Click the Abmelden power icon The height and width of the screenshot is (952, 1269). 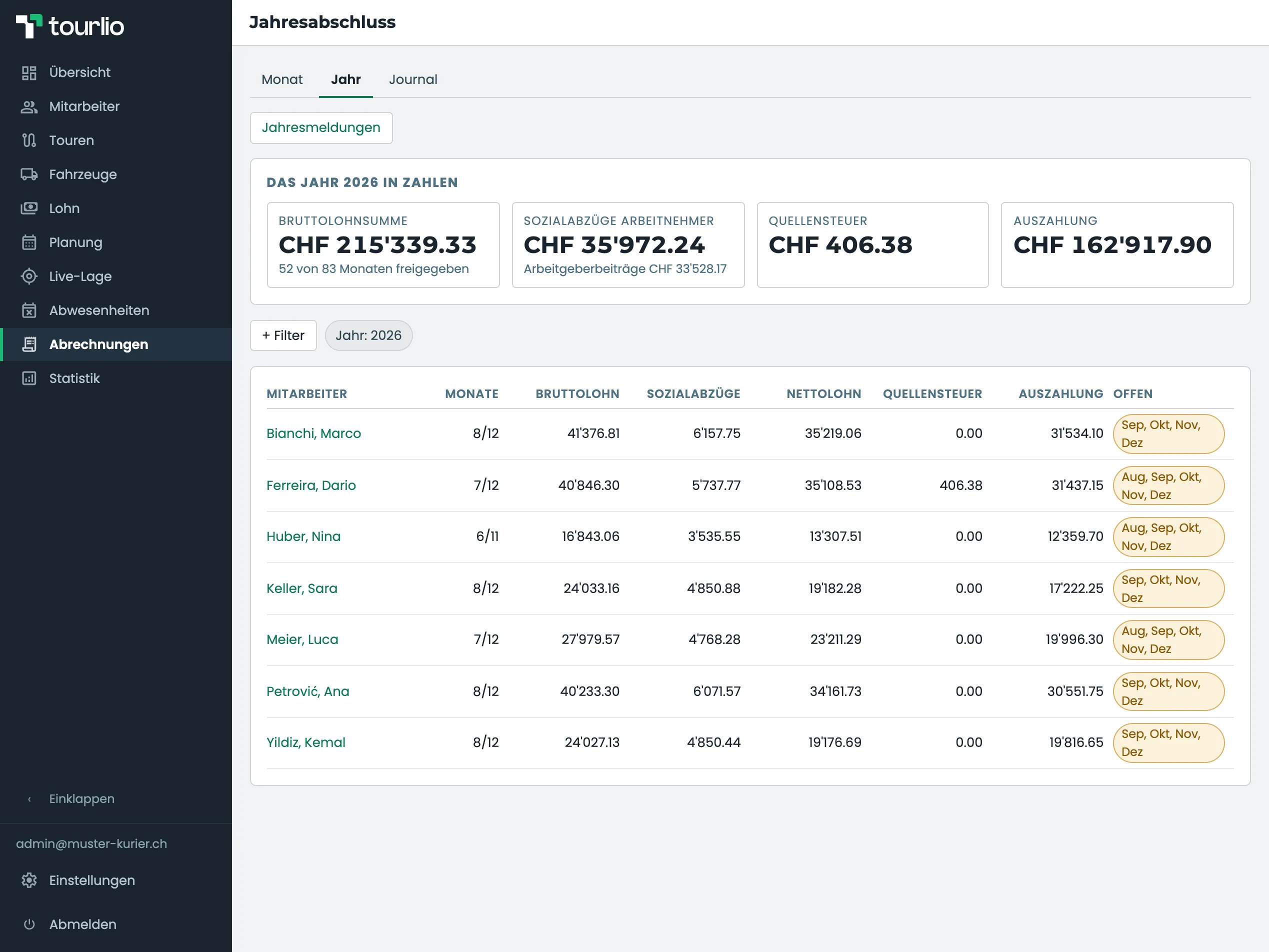pyautogui.click(x=29, y=924)
